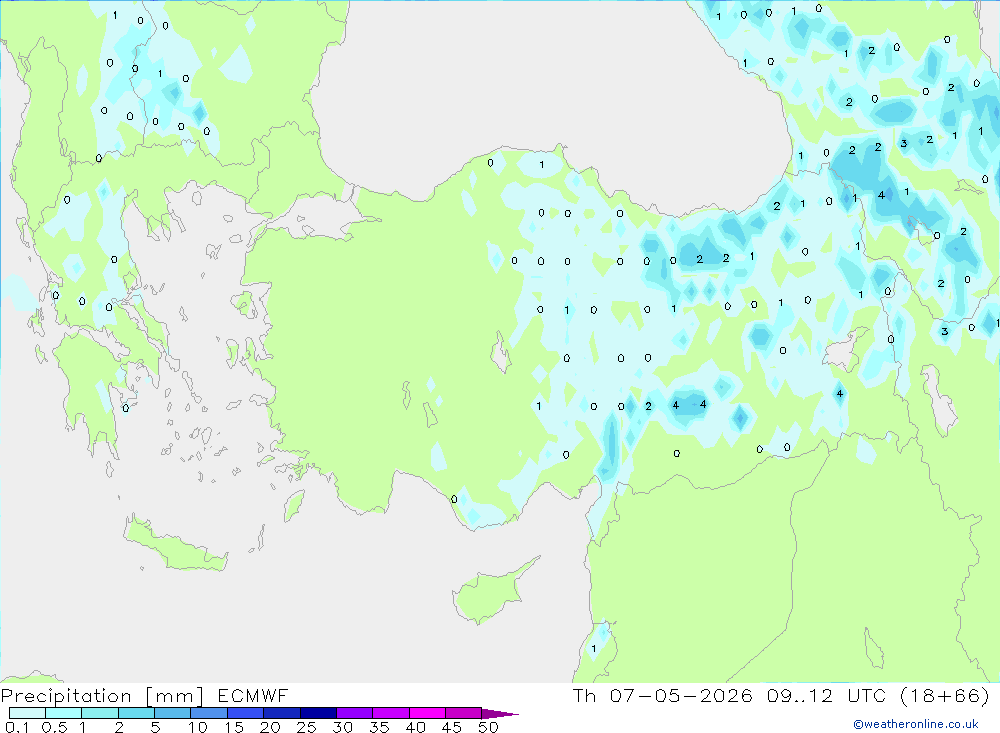Click the "[mm]" unit label
The width and height of the screenshot is (1000, 733).
tap(175, 696)
